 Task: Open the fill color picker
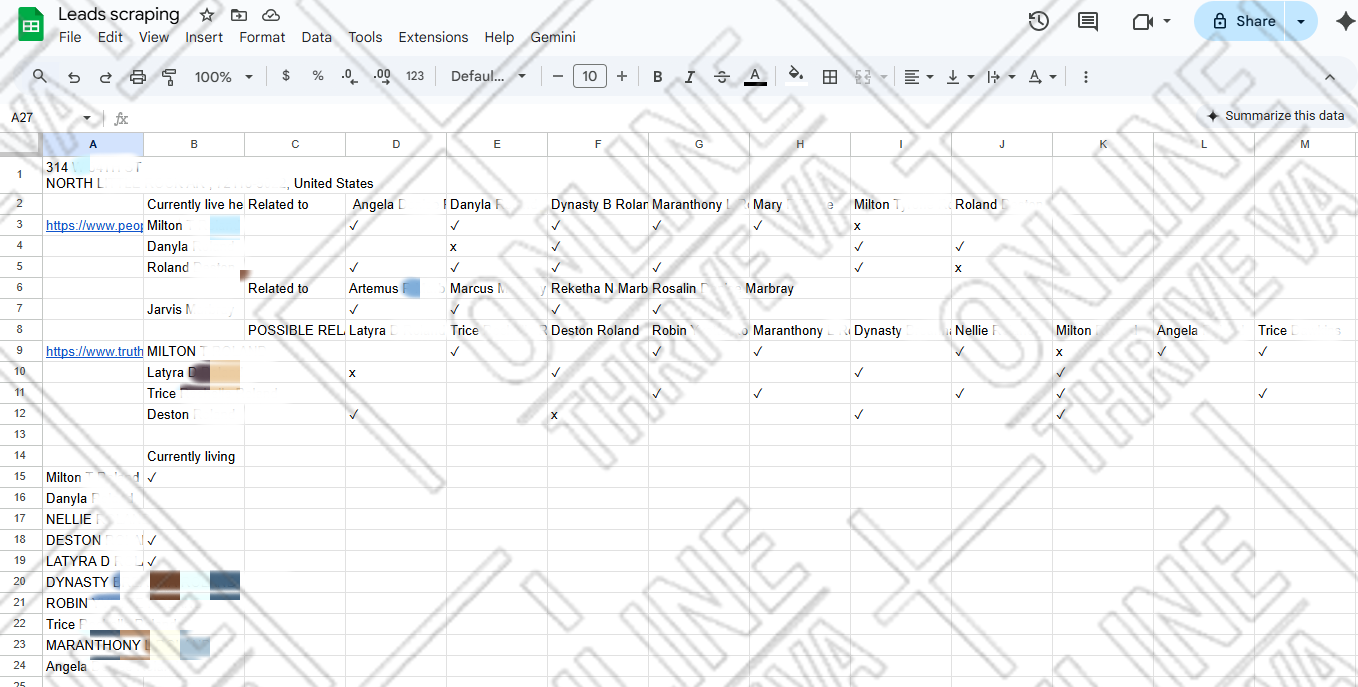click(795, 77)
